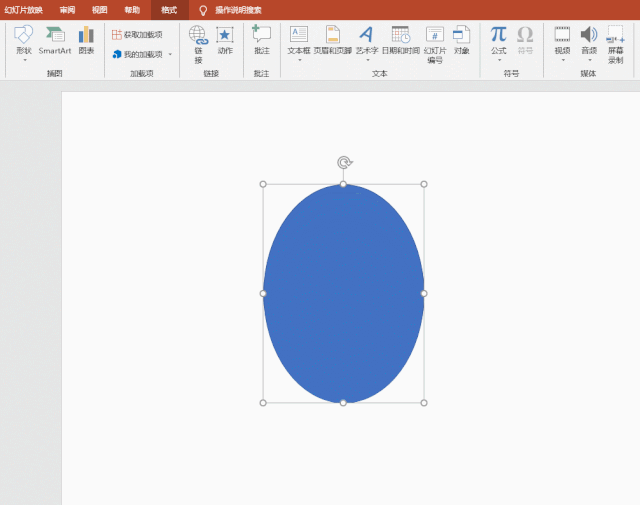Click the 动作 action button
This screenshot has width=640, height=505.
pyautogui.click(x=225, y=40)
